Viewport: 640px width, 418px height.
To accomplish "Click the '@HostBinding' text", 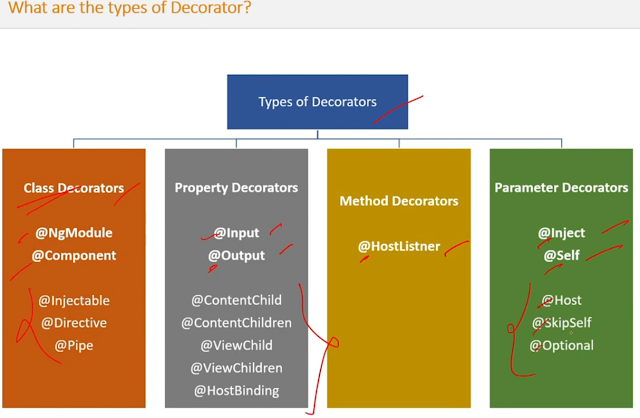I will tap(236, 391).
